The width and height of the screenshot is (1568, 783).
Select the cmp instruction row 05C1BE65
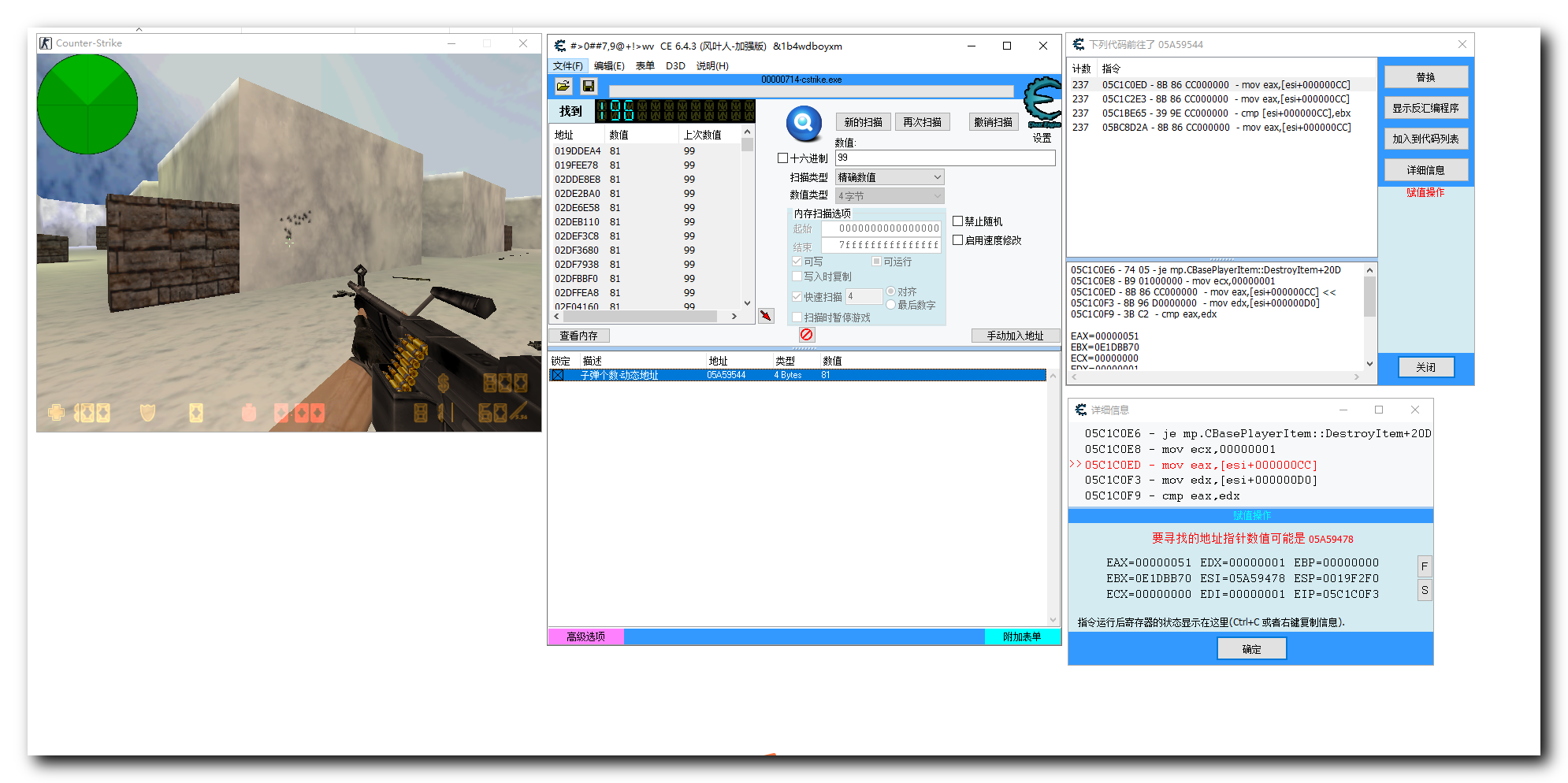[1221, 113]
